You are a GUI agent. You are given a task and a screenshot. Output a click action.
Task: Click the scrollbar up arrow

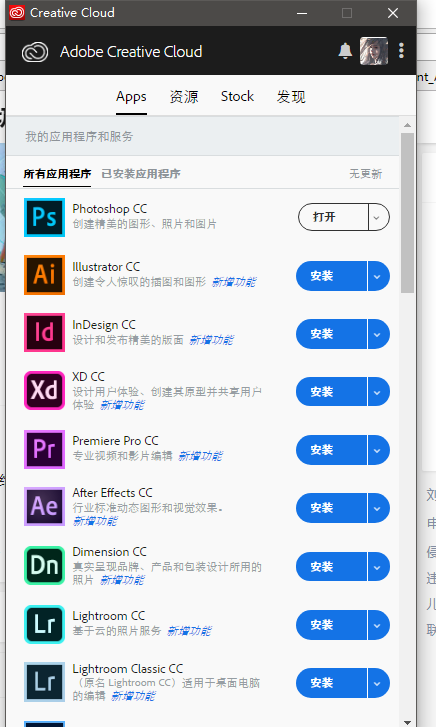(x=407, y=125)
